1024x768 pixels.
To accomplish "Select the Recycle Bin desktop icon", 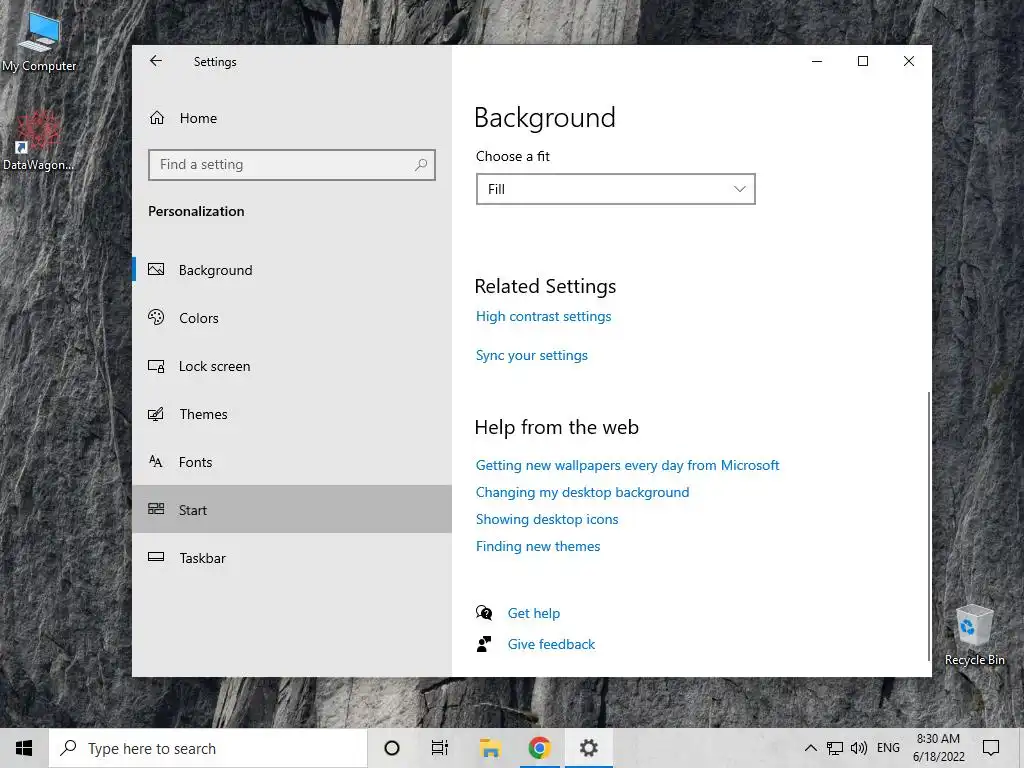I will [974, 635].
